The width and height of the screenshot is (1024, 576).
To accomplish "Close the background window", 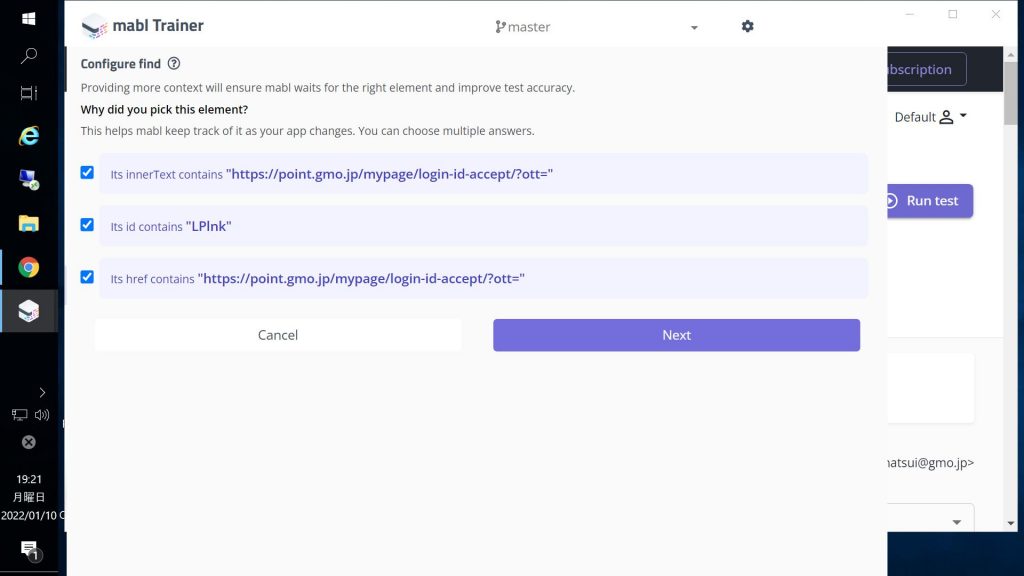I will [x=996, y=14].
